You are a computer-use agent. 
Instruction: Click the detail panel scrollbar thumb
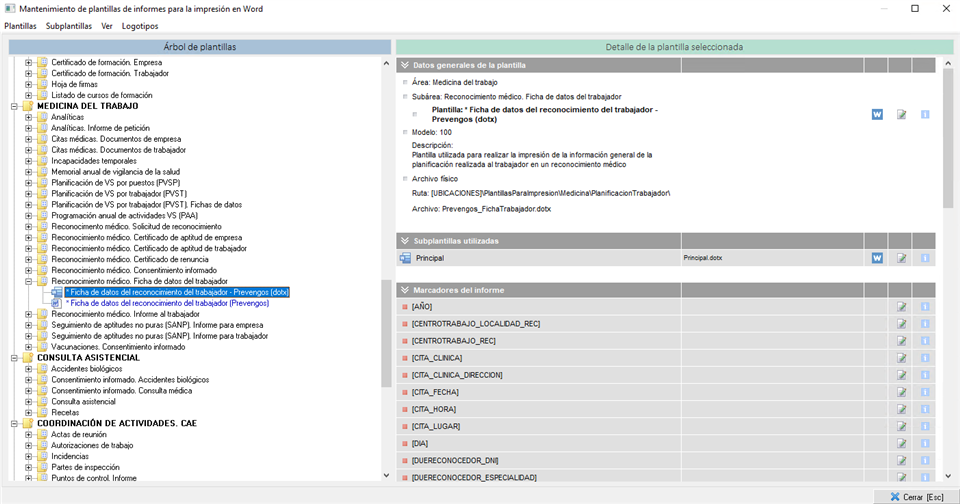coord(948,138)
